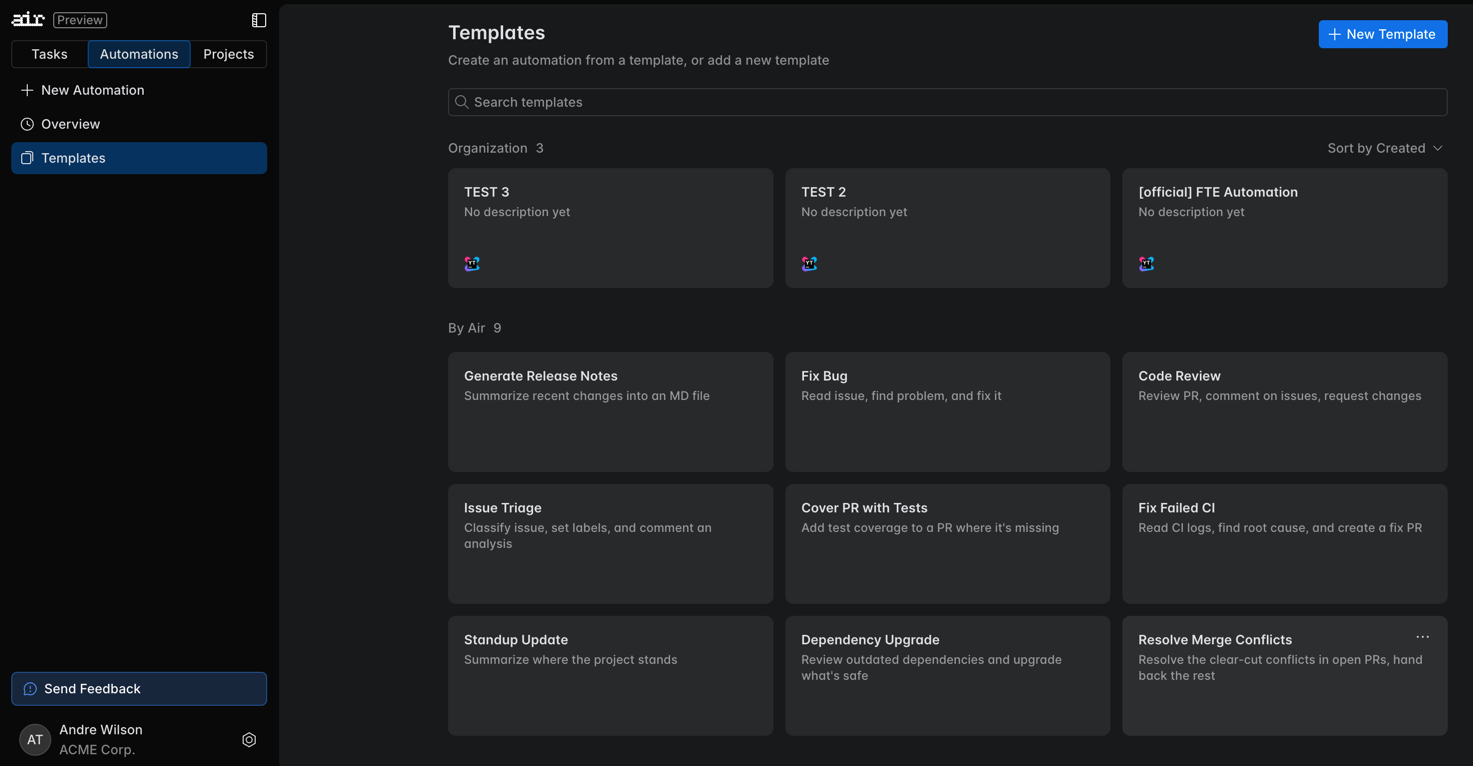
Task: Select the Fix Failed CI template
Action: point(1284,544)
